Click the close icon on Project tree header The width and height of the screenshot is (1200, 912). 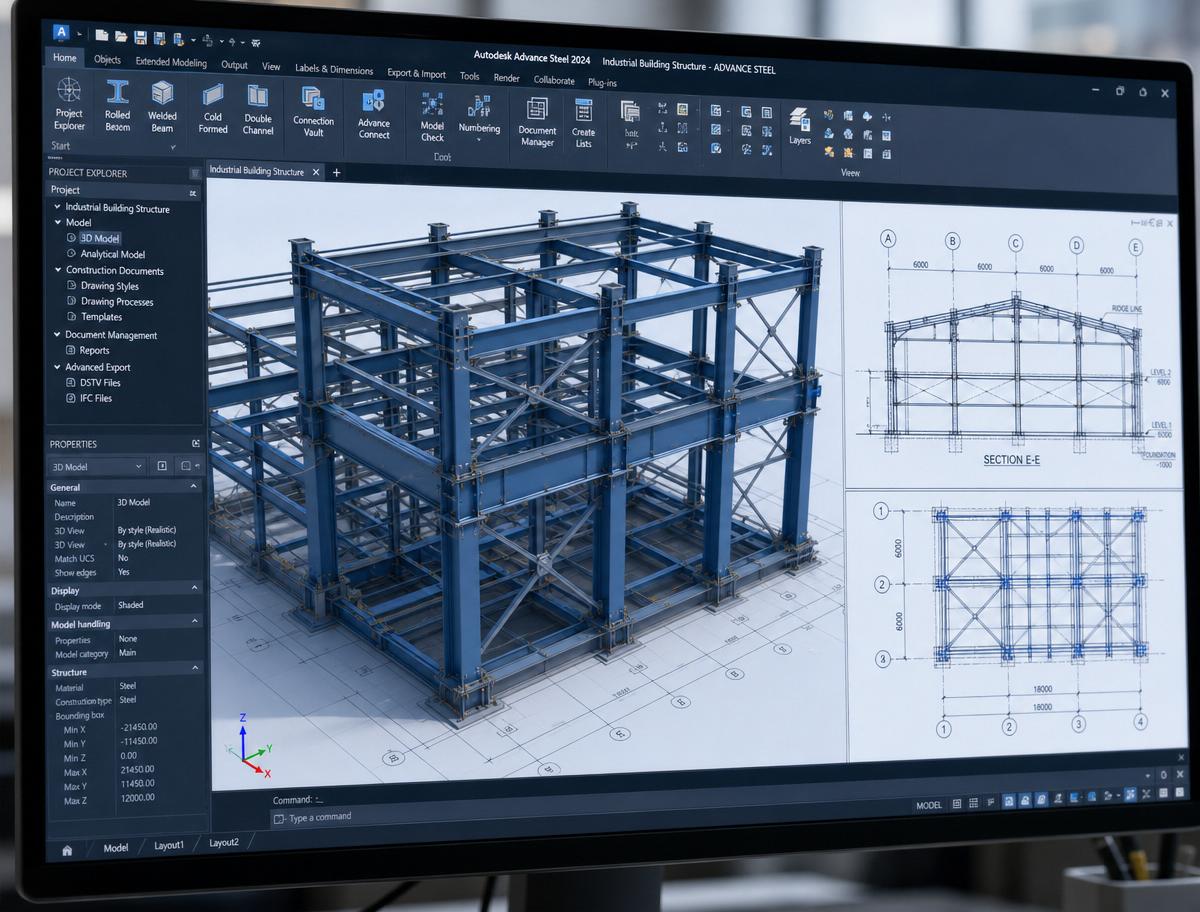193,192
